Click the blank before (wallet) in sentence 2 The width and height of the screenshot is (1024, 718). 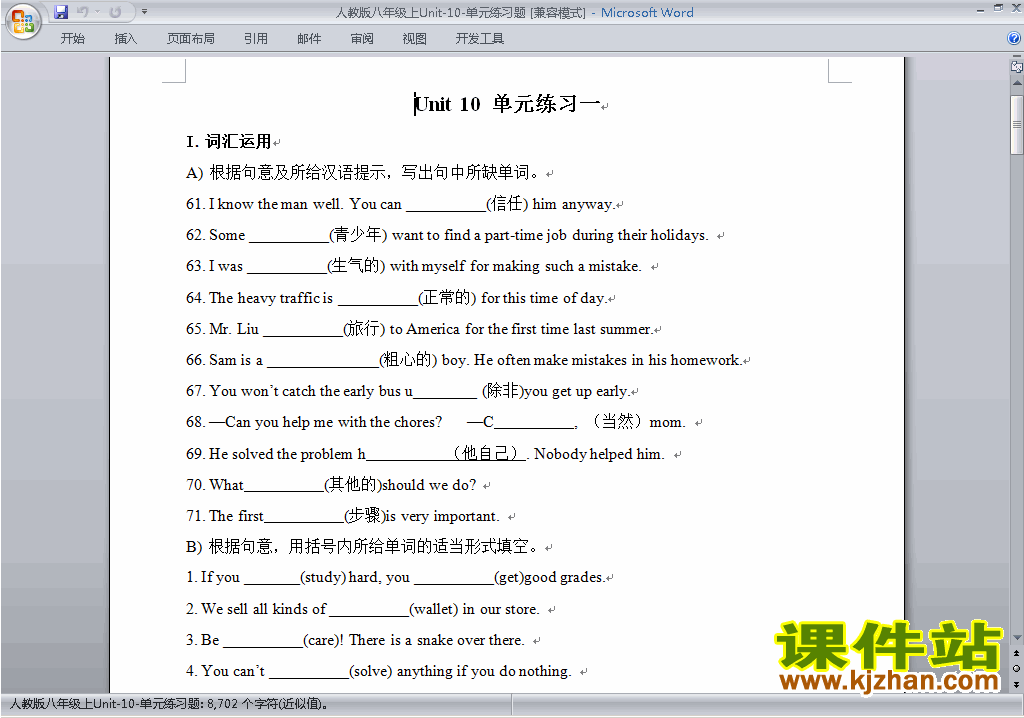pyautogui.click(x=369, y=610)
